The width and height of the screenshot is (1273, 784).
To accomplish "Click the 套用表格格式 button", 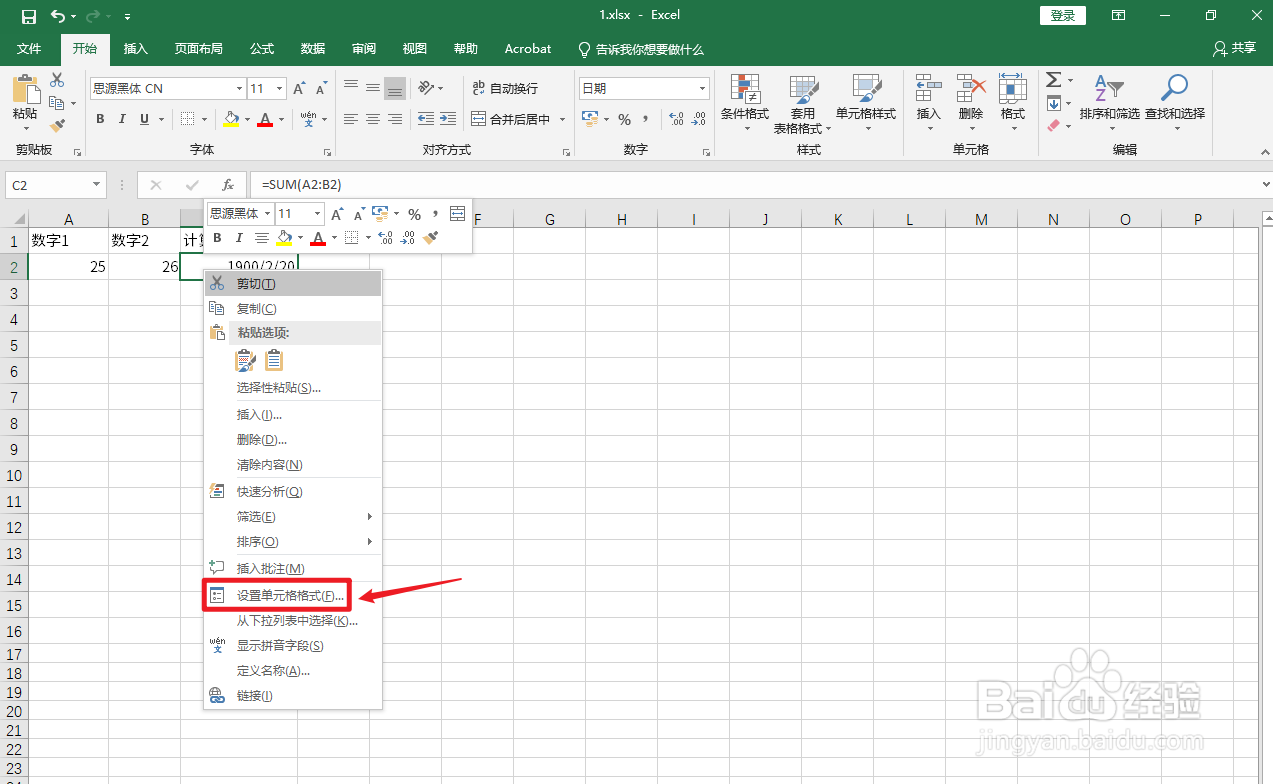I will click(x=803, y=104).
